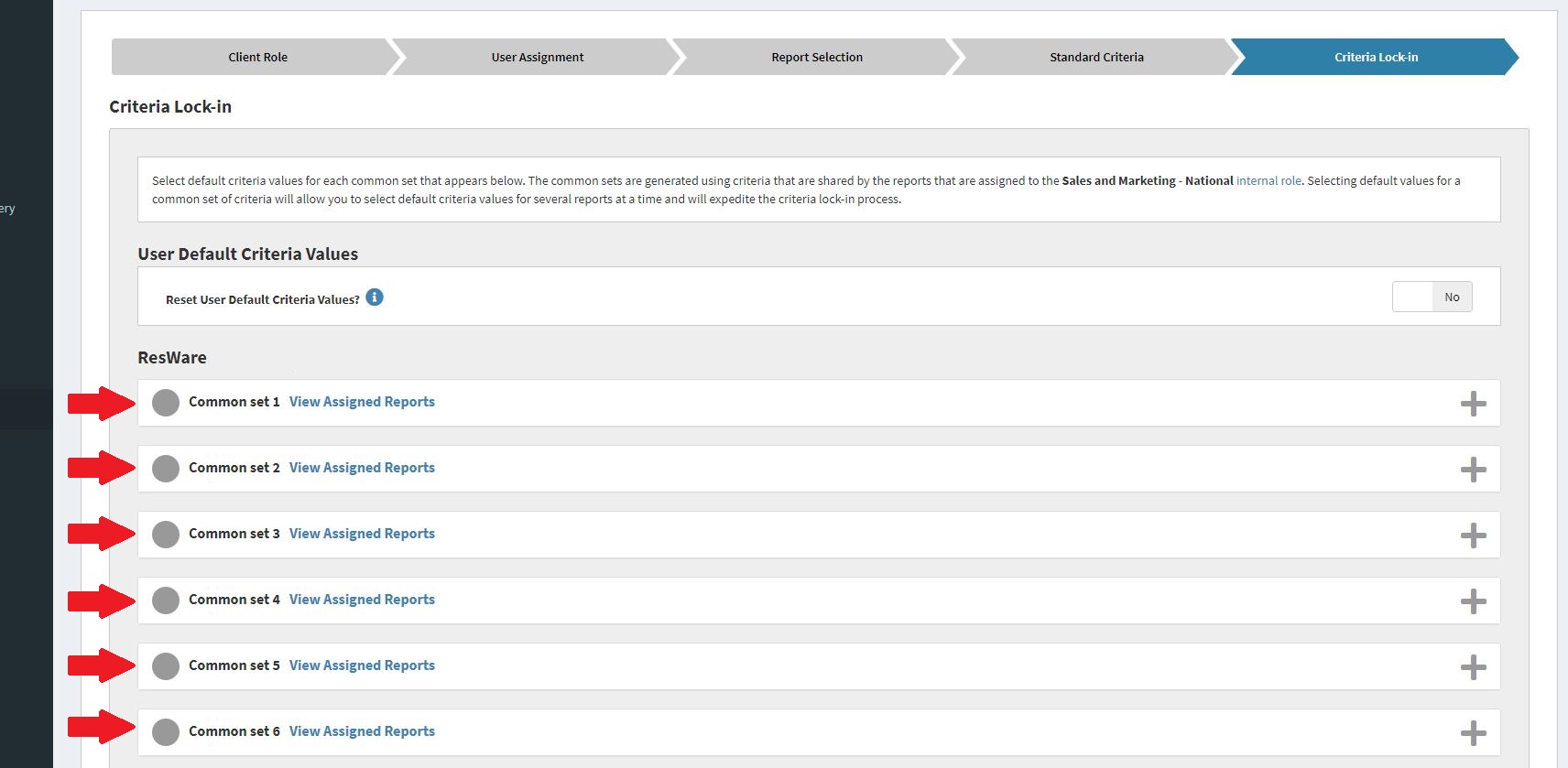Click the info icon beside Reset User Default Criteria
The image size is (1568, 768).
375,297
